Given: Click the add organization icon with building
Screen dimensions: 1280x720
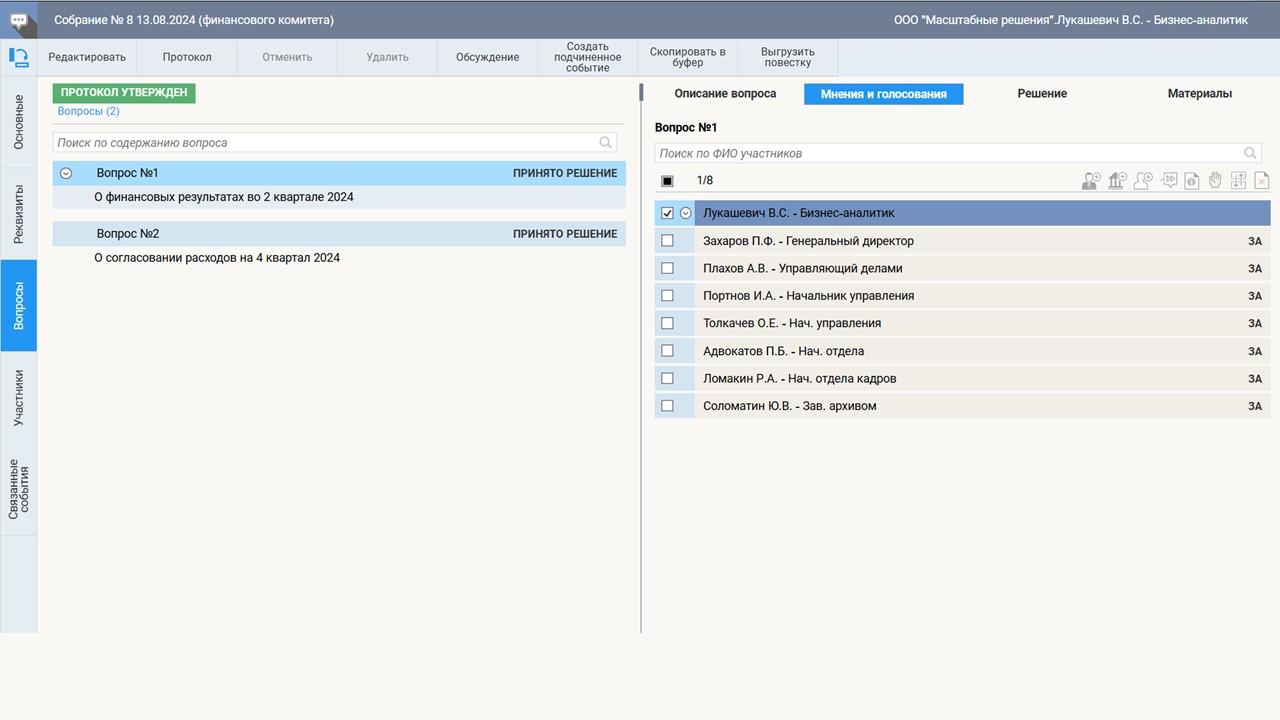Looking at the screenshot, I should (x=1117, y=181).
